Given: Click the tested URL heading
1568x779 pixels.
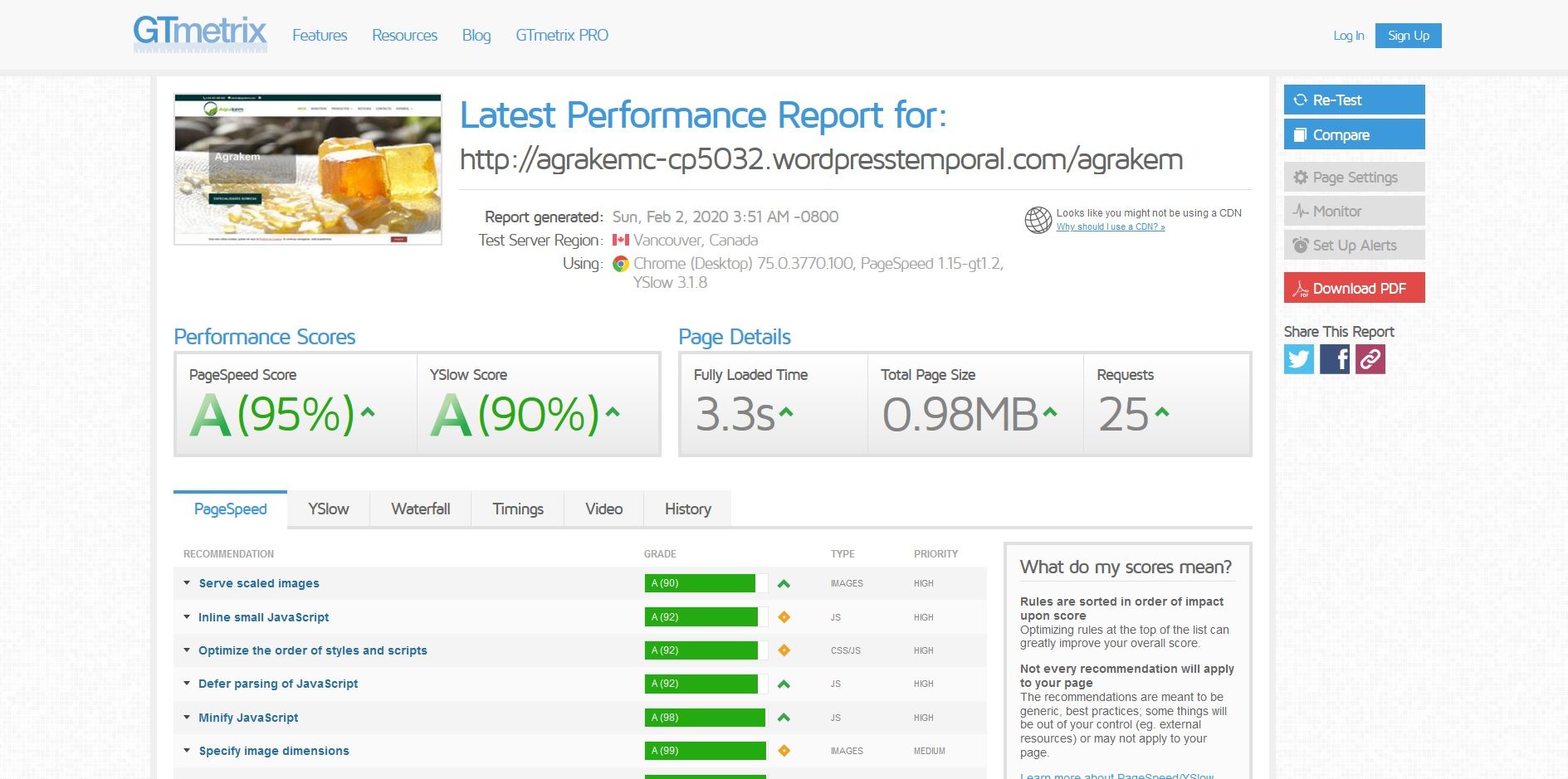Looking at the screenshot, I should click(x=822, y=159).
